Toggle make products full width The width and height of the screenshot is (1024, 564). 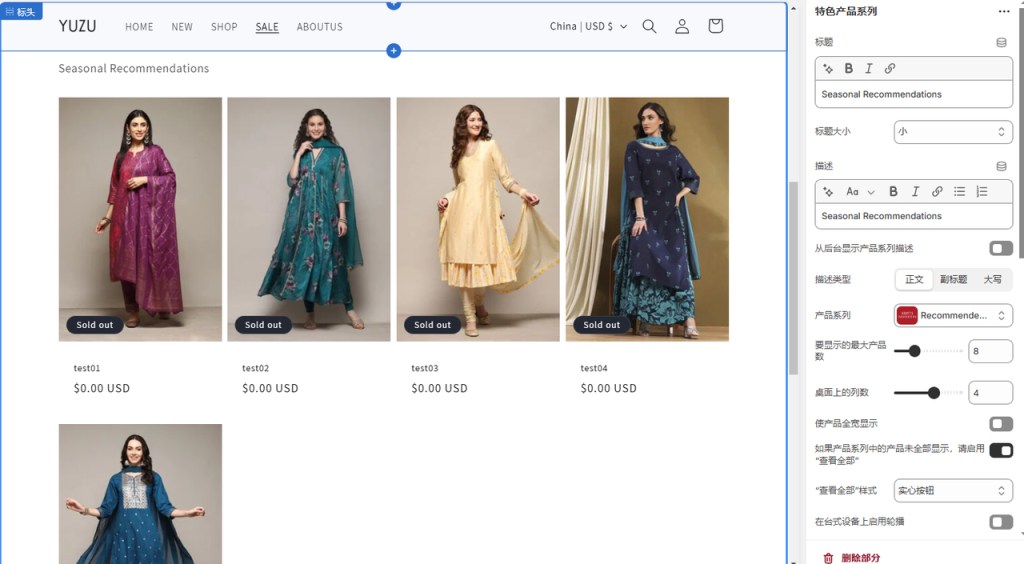[x=1000, y=424]
